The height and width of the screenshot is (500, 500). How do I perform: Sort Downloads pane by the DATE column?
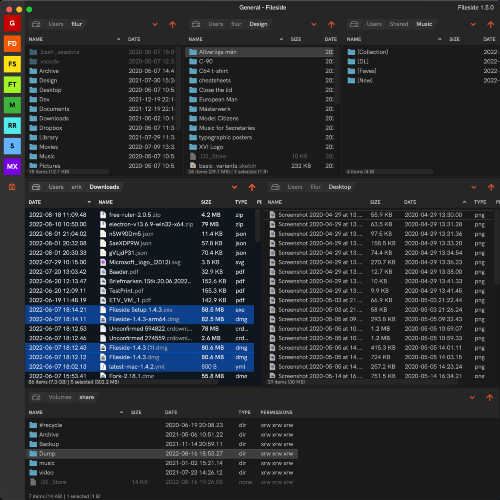point(35,202)
